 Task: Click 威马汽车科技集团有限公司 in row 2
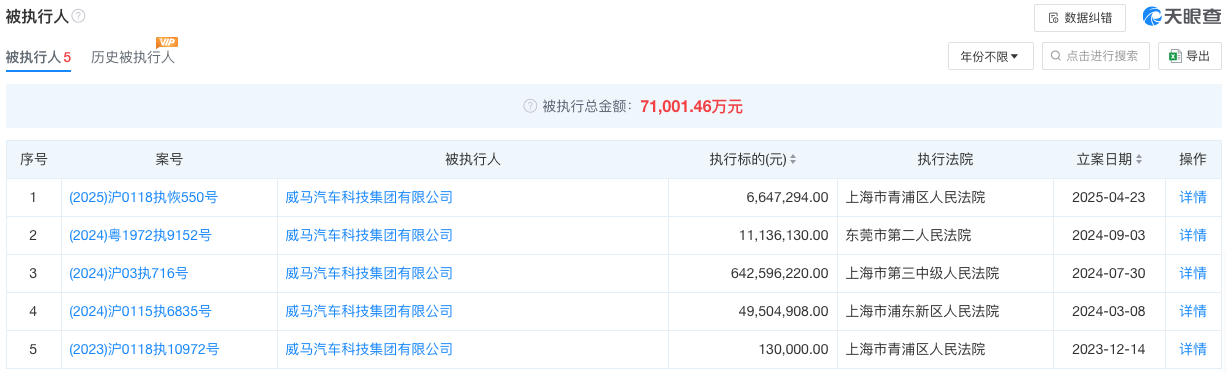369,235
